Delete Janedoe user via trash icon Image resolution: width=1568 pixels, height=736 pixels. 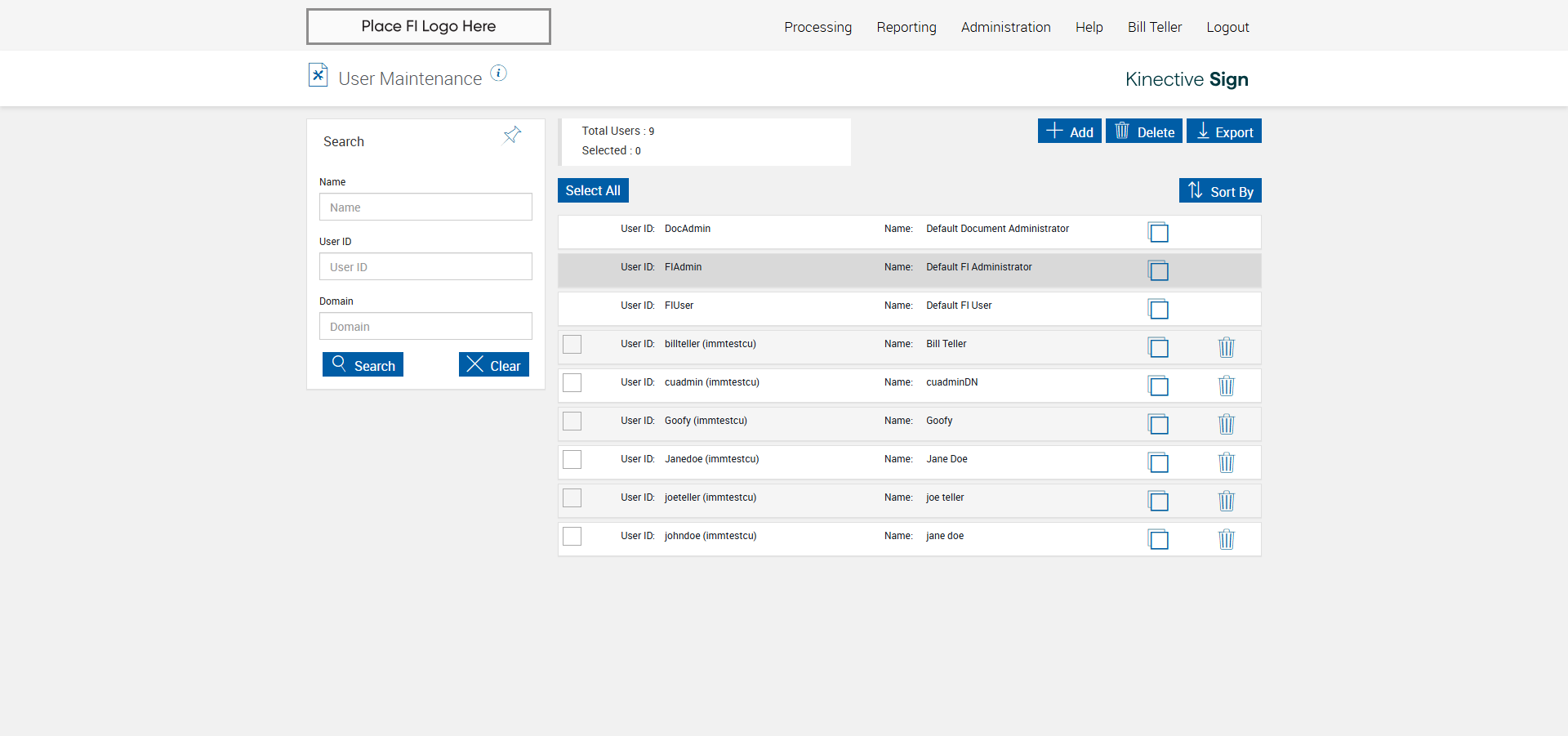click(x=1227, y=462)
